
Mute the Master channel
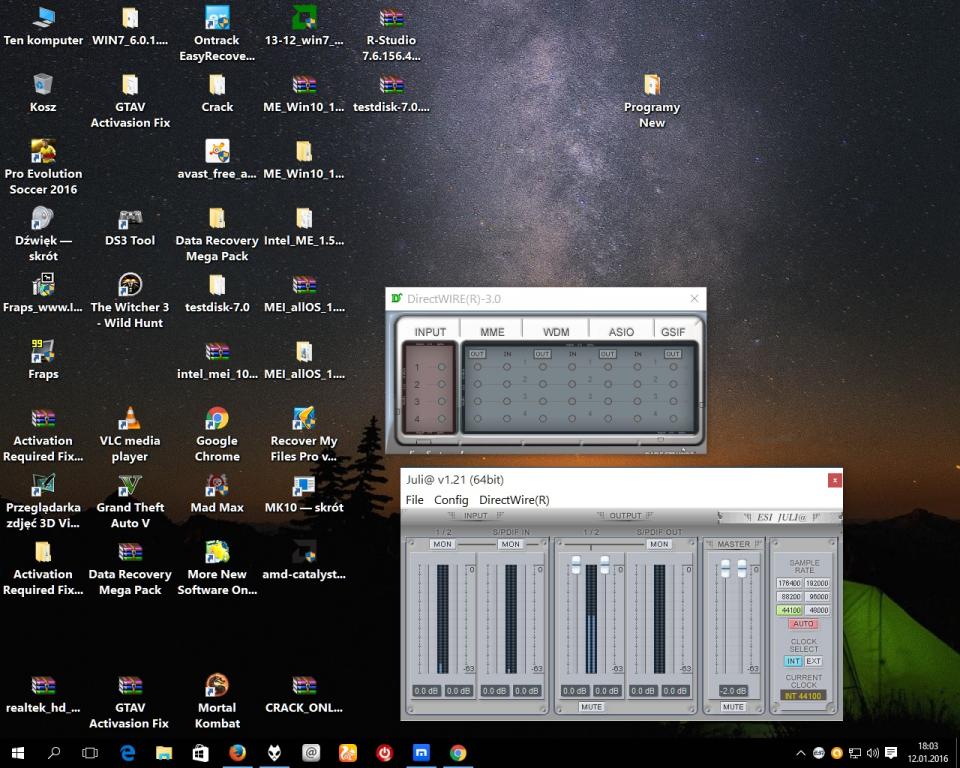coord(733,707)
